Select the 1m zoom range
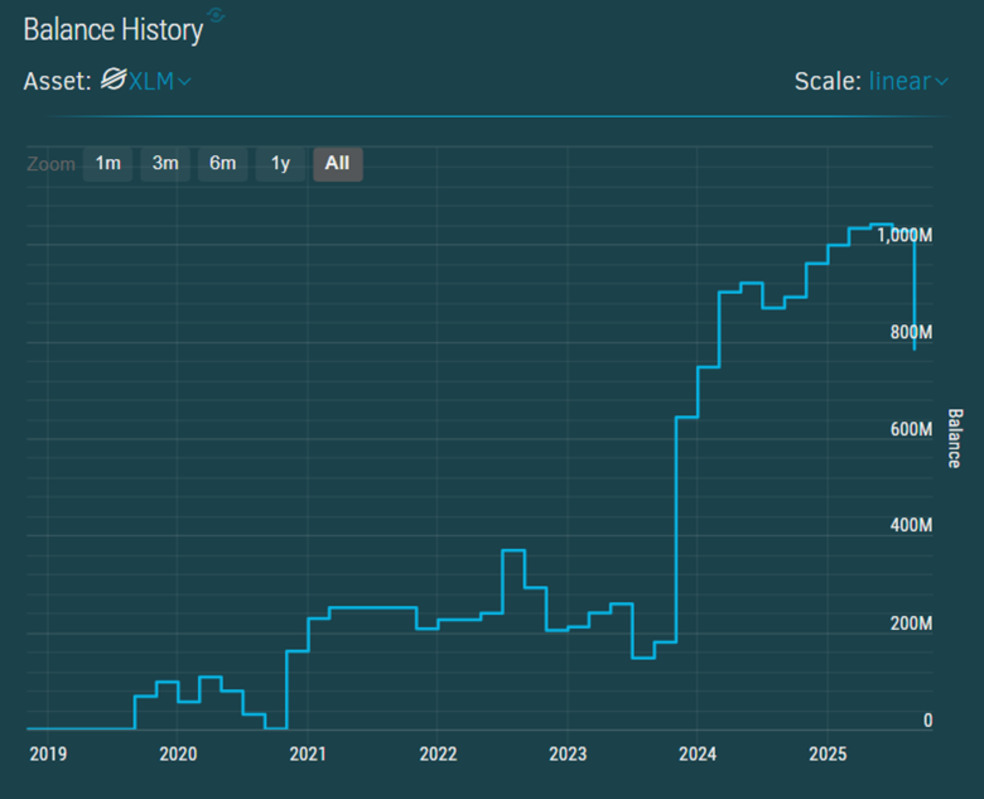The image size is (984, 799). [108, 163]
